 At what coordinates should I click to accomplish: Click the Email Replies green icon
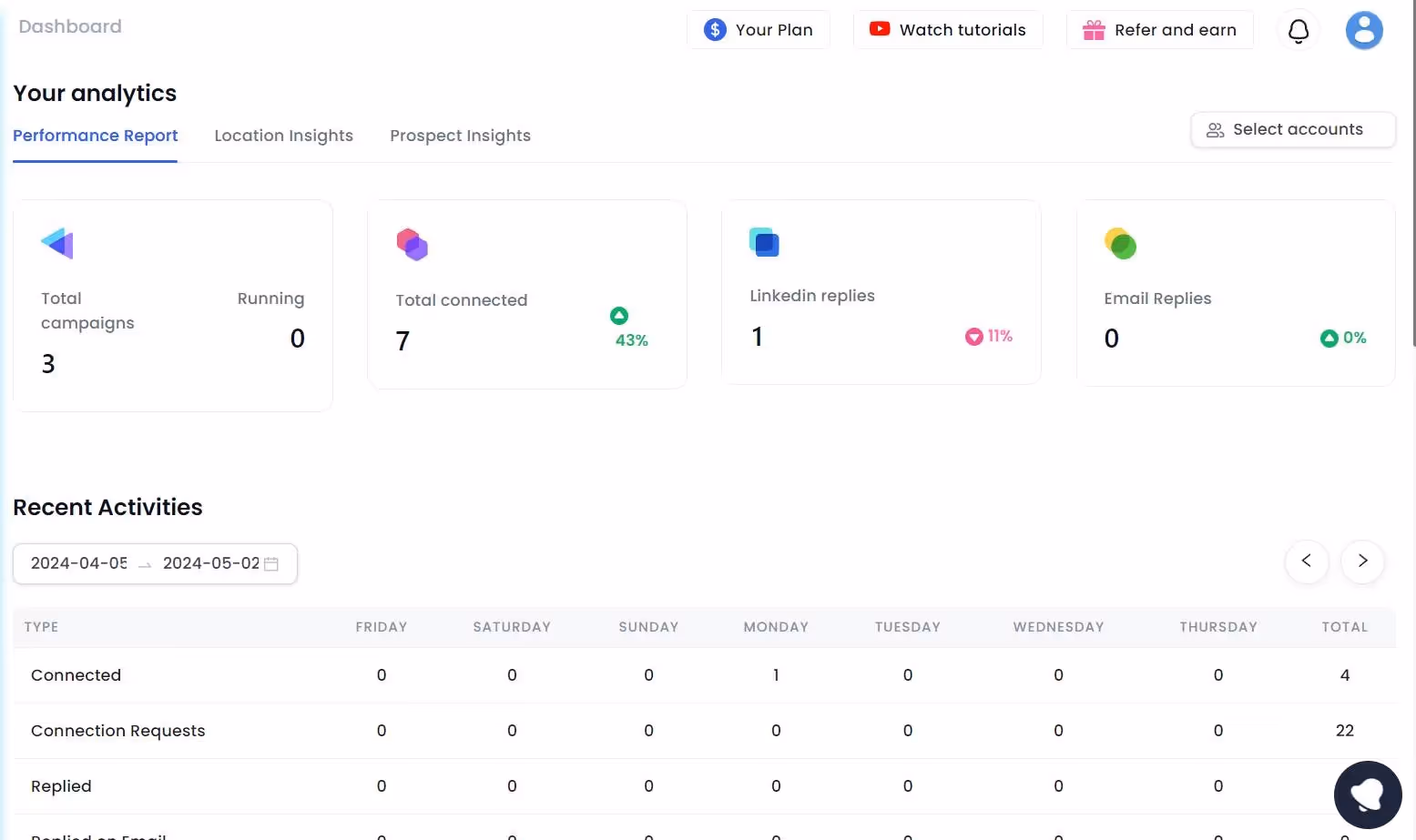tap(1120, 244)
